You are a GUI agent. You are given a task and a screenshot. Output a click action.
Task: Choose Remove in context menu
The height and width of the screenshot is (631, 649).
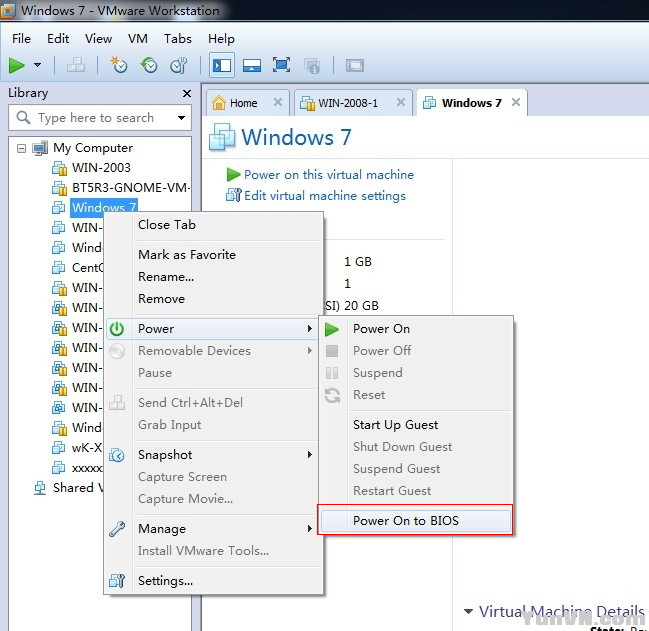[x=161, y=299]
